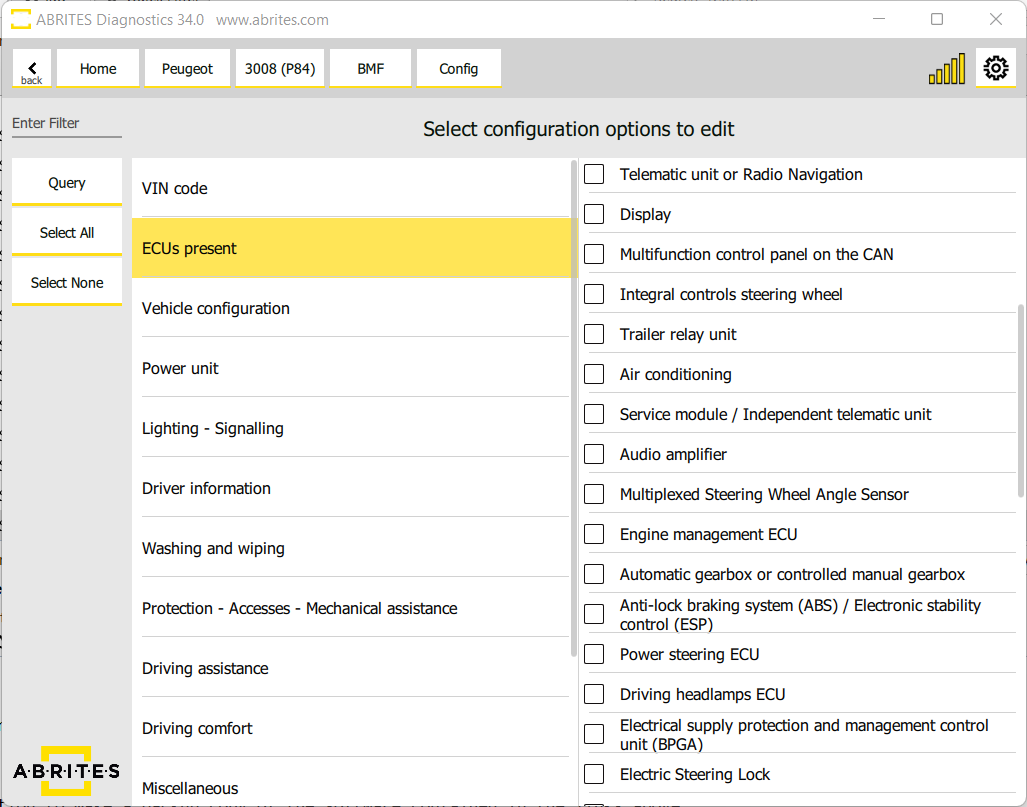Tick Electrical supply protection BPGA checkbox

click(594, 734)
